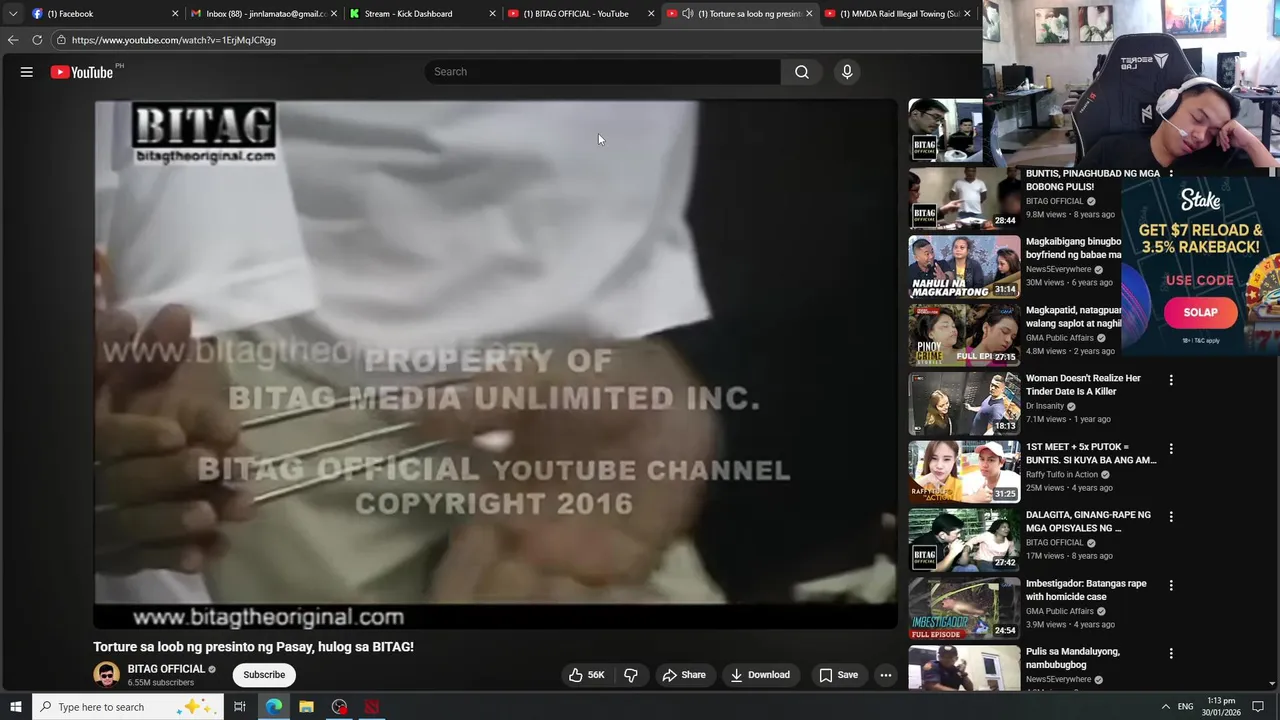Mute the playing Torture sa loob tab audio icon

[688, 14]
